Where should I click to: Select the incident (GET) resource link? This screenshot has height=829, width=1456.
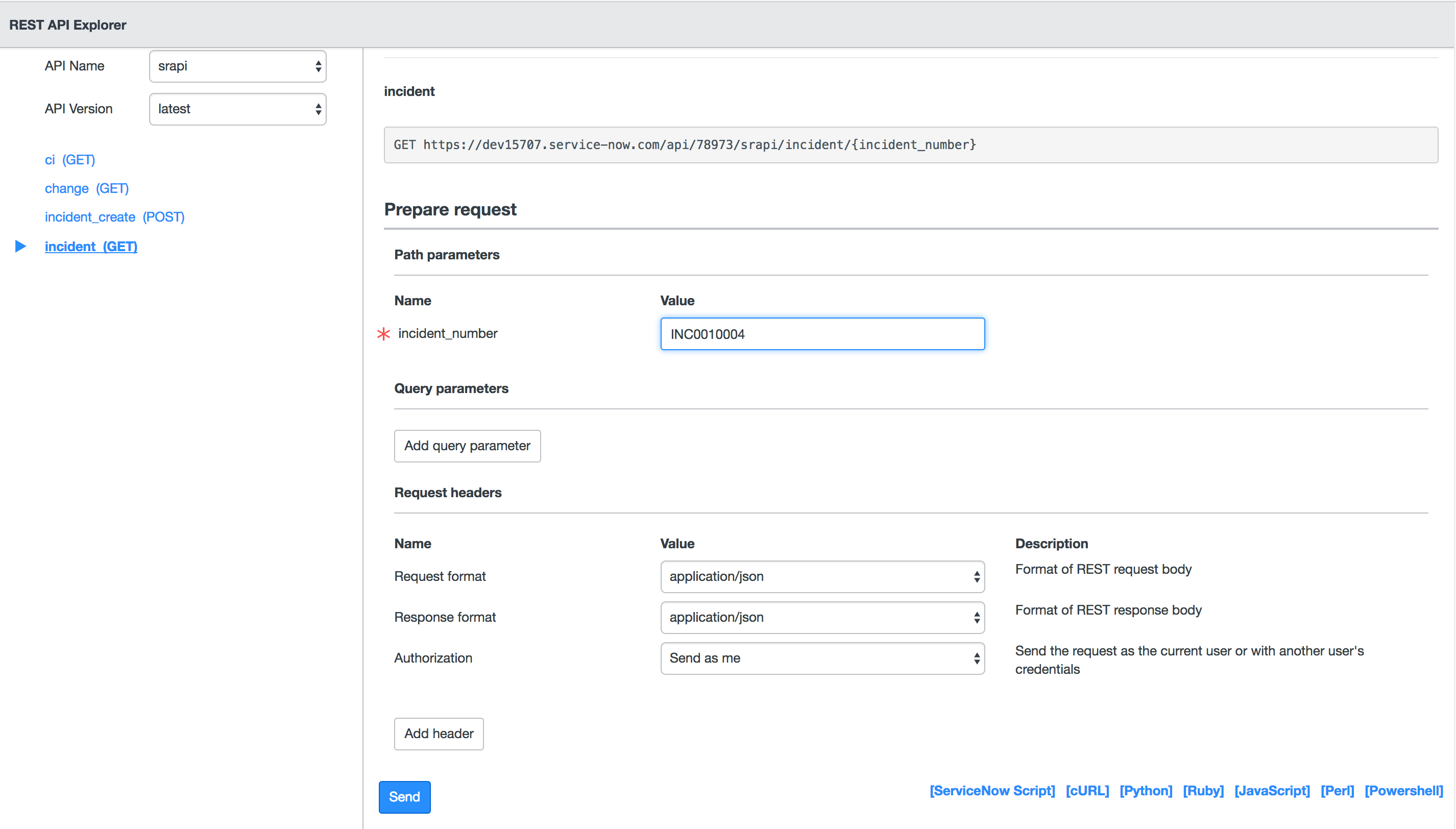pyautogui.click(x=91, y=247)
